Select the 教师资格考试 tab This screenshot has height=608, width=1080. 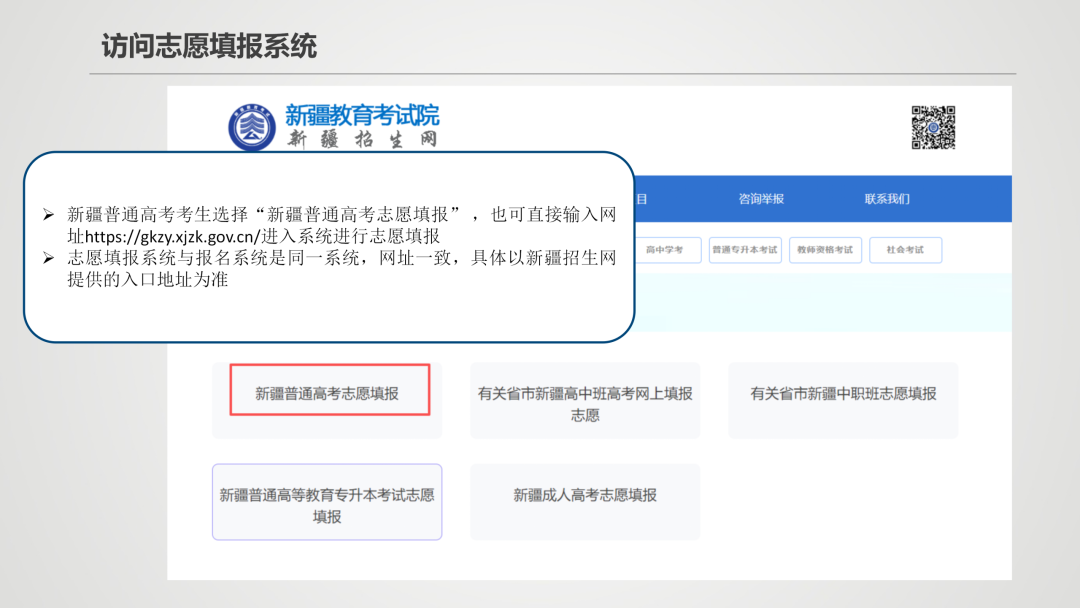[825, 250]
